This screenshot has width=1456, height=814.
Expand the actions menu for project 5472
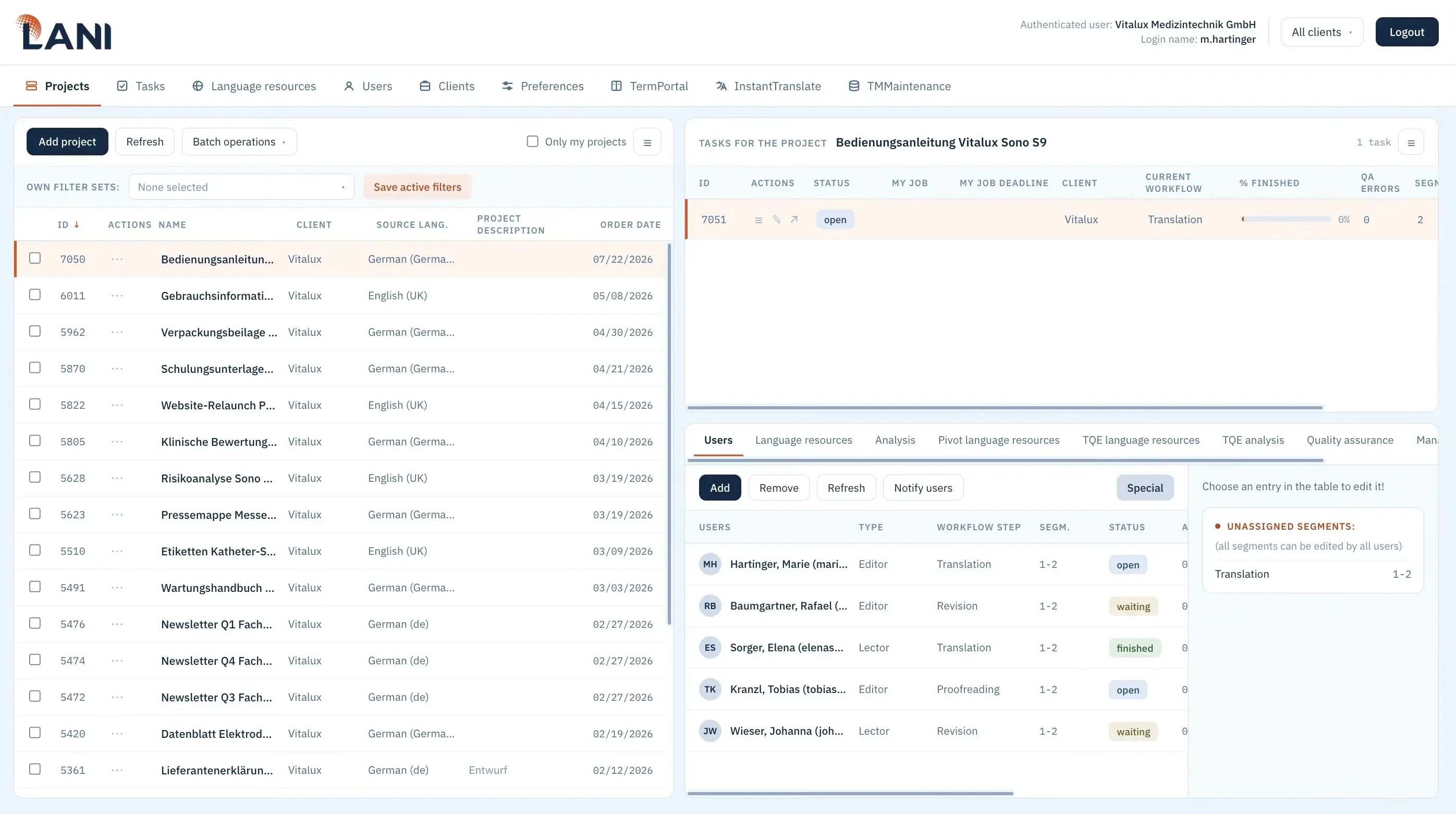pos(117,698)
